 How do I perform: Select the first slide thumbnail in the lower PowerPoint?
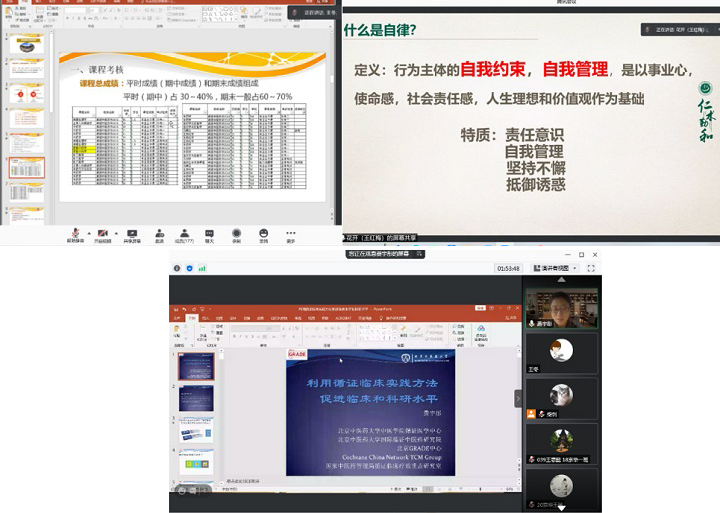pyautogui.click(x=195, y=367)
